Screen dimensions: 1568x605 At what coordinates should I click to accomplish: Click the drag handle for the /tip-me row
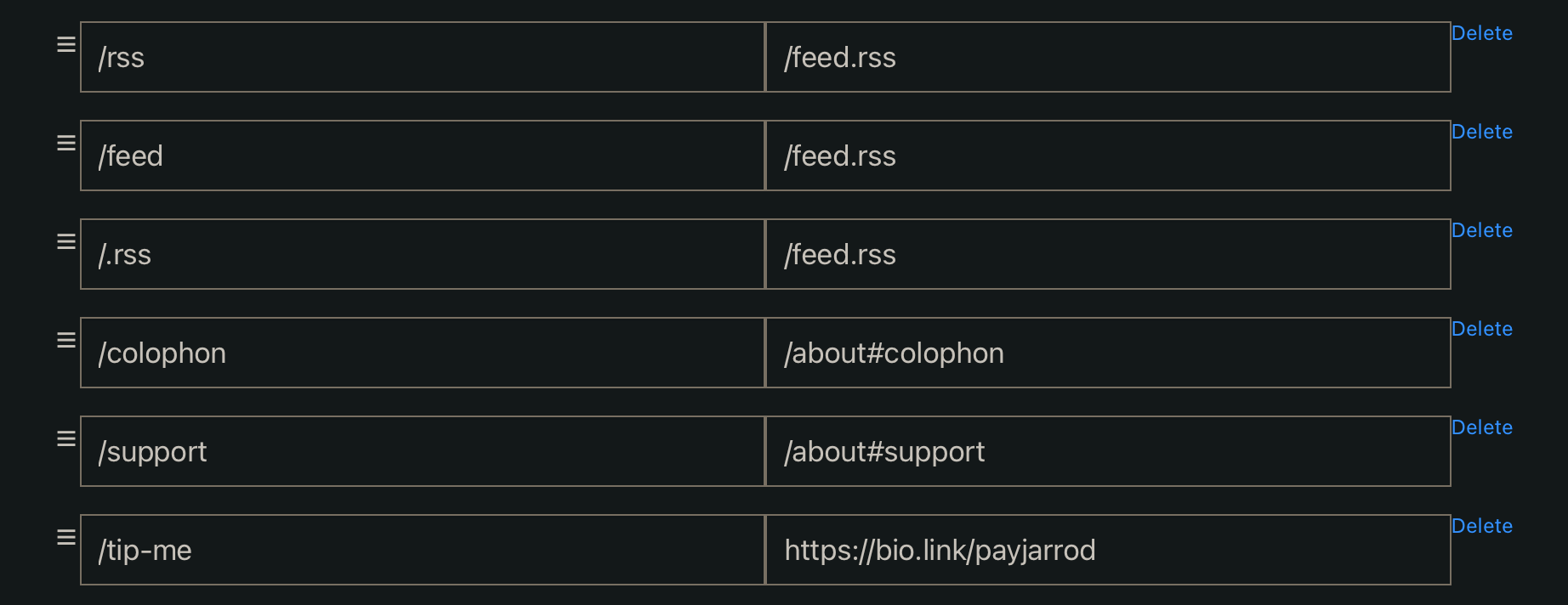click(66, 538)
